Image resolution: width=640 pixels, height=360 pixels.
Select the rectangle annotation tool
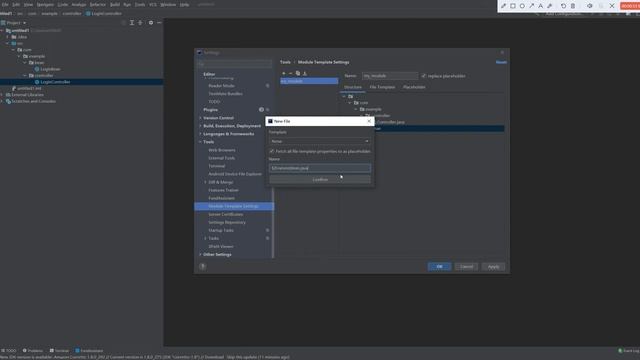pyautogui.click(x=513, y=6)
